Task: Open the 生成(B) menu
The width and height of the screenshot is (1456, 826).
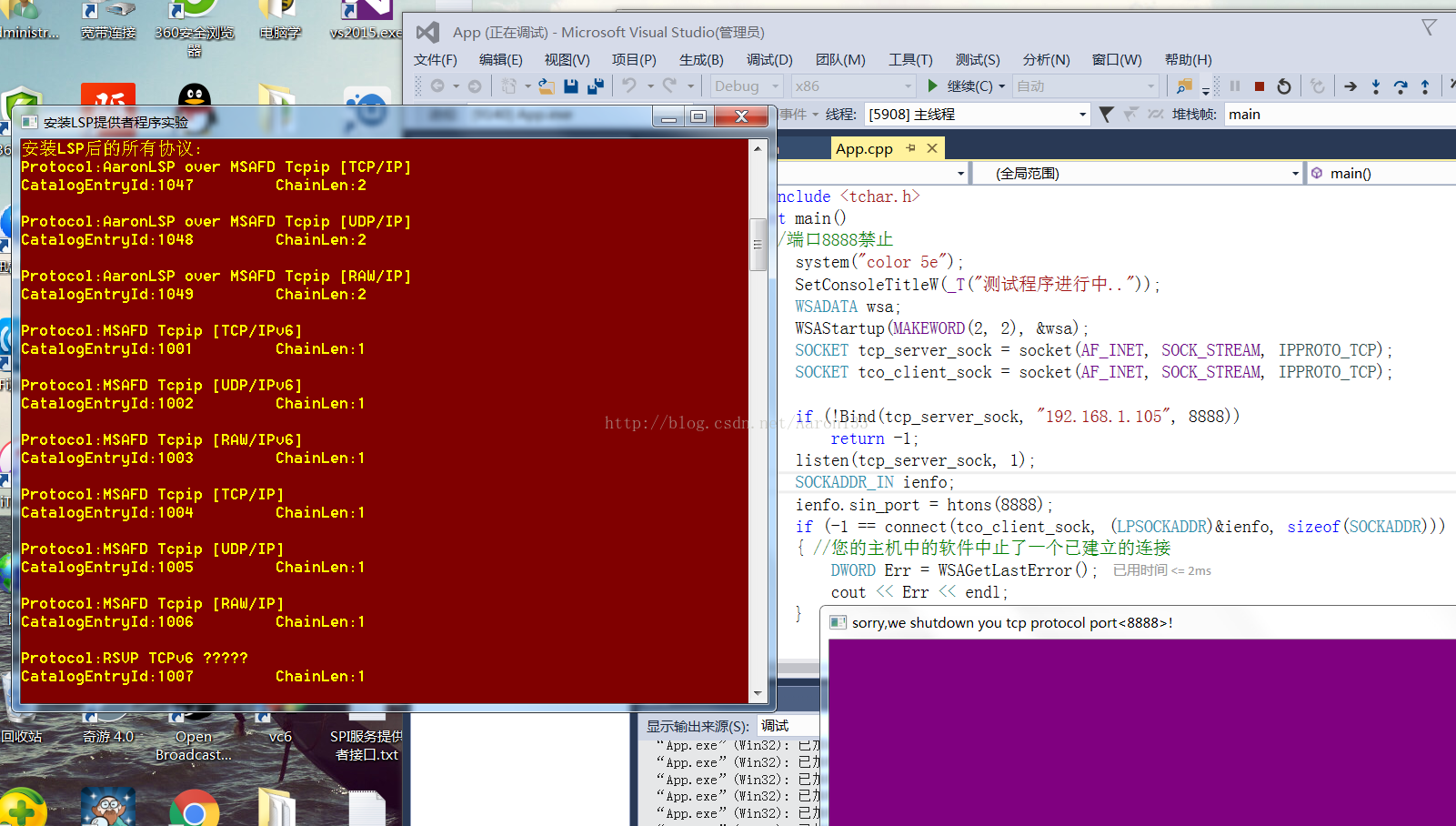Action: point(701,59)
